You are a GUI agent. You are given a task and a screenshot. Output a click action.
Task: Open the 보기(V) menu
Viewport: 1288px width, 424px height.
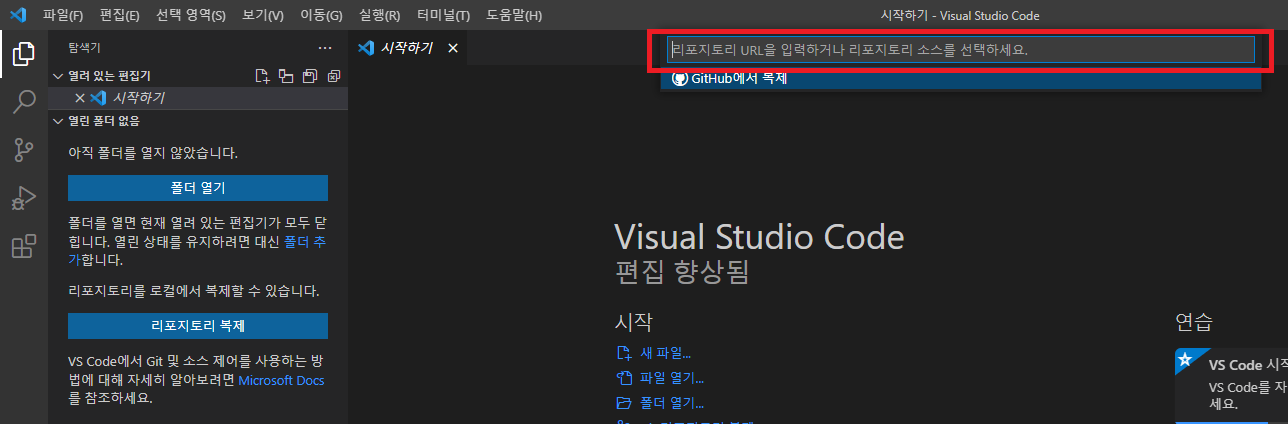coord(263,15)
